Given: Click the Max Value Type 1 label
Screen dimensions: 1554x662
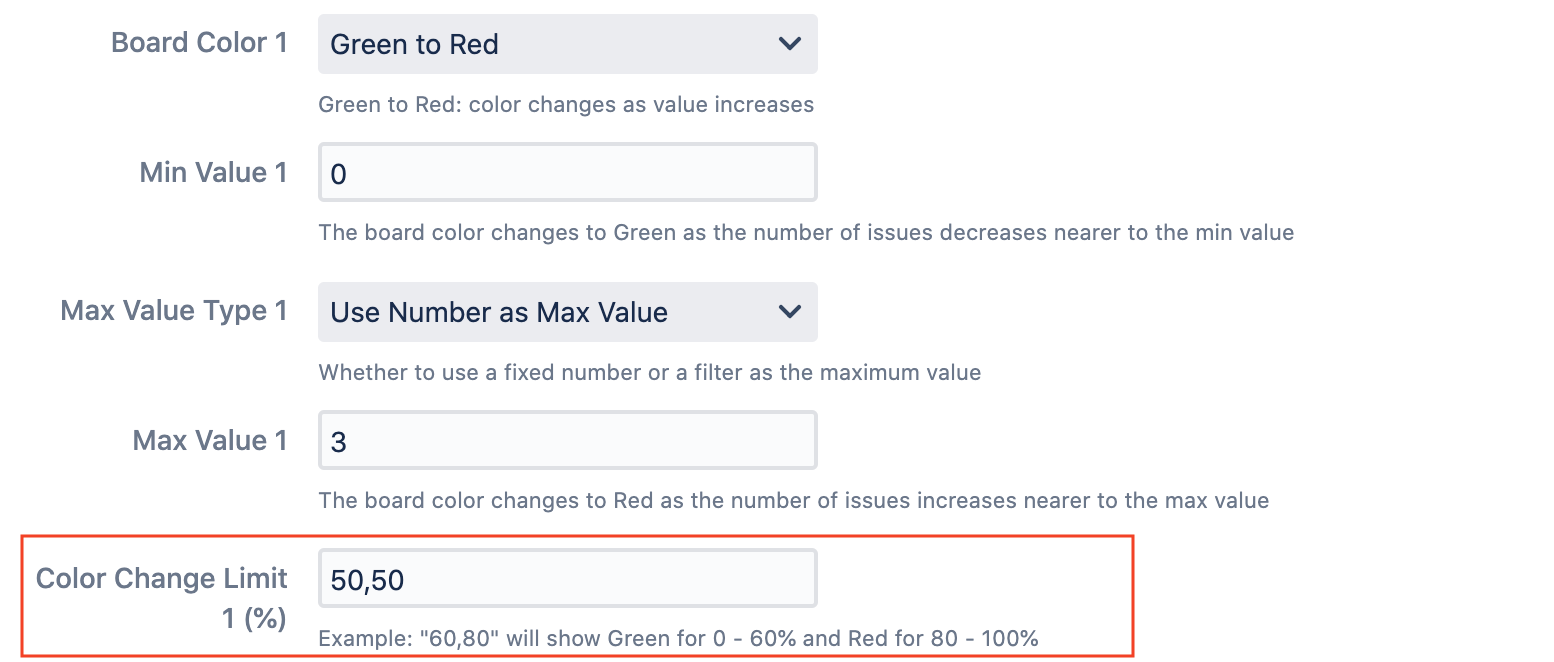Looking at the screenshot, I should 174,310.
